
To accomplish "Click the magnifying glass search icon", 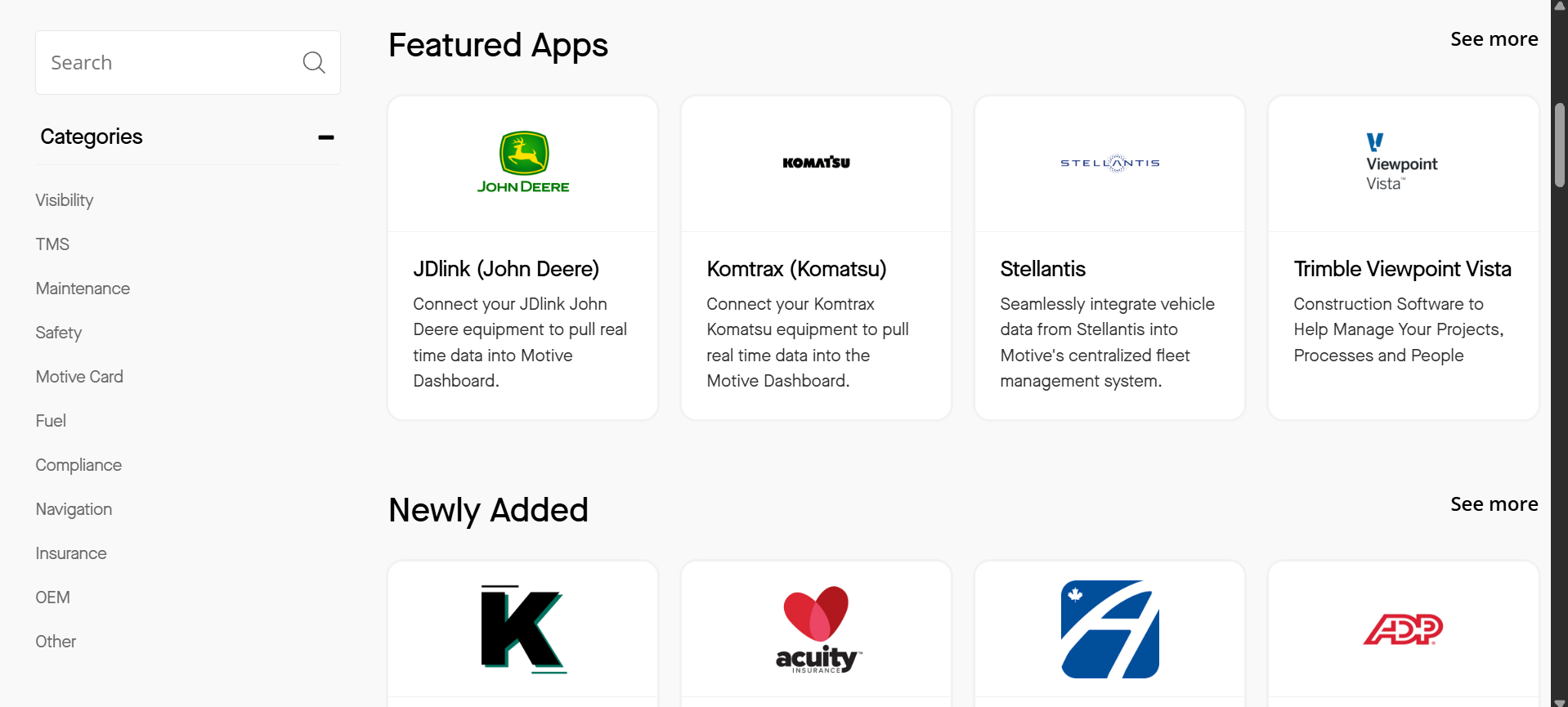I will point(313,62).
